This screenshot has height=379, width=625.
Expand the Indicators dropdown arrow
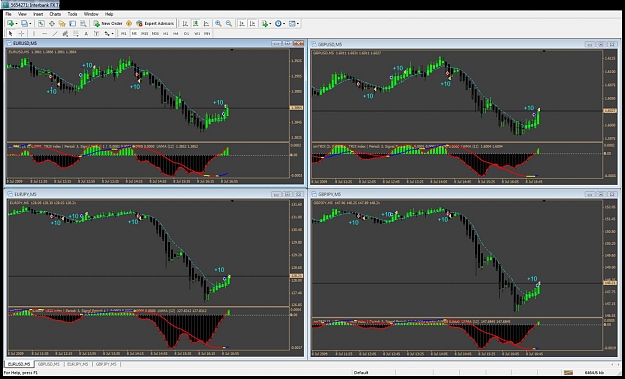270,24
